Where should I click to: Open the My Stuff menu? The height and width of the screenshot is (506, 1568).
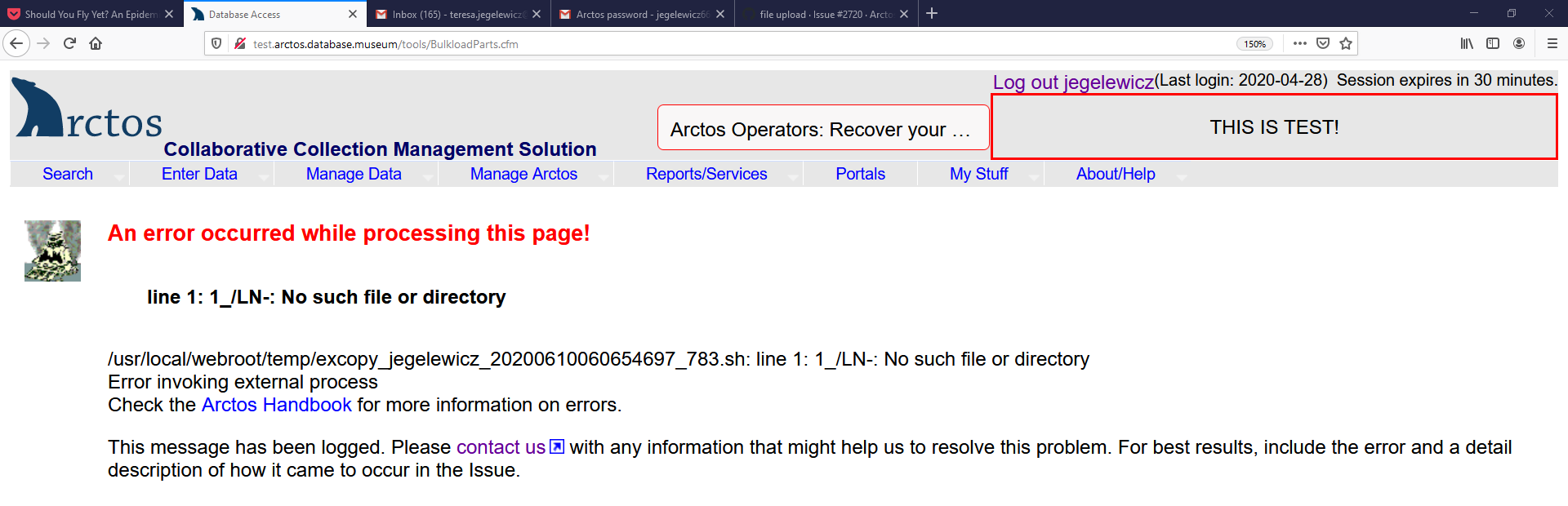tap(978, 174)
